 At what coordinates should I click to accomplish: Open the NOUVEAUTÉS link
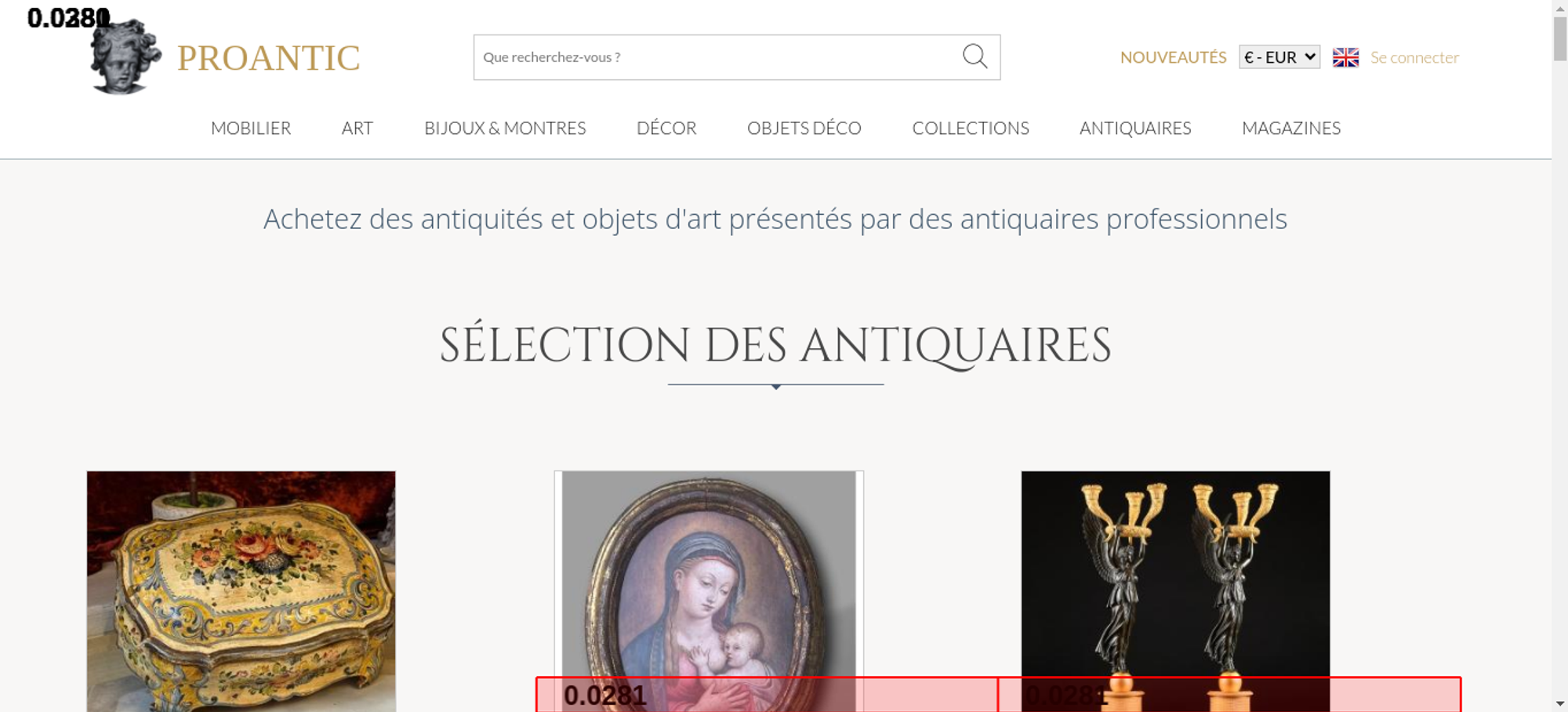coord(1173,57)
